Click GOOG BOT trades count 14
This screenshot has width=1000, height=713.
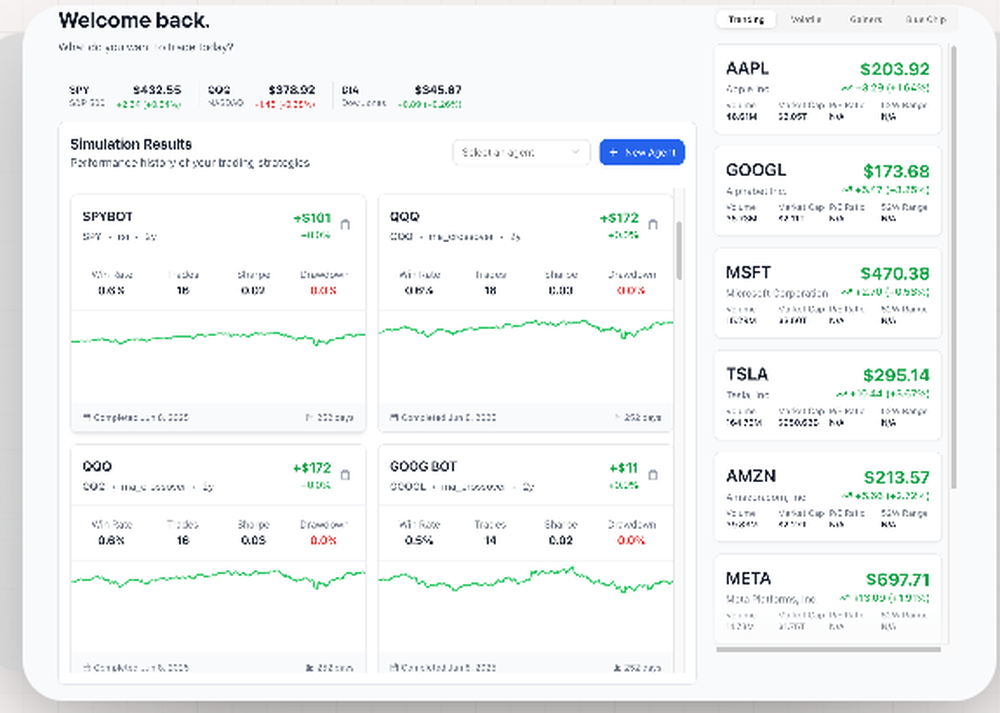pos(490,540)
